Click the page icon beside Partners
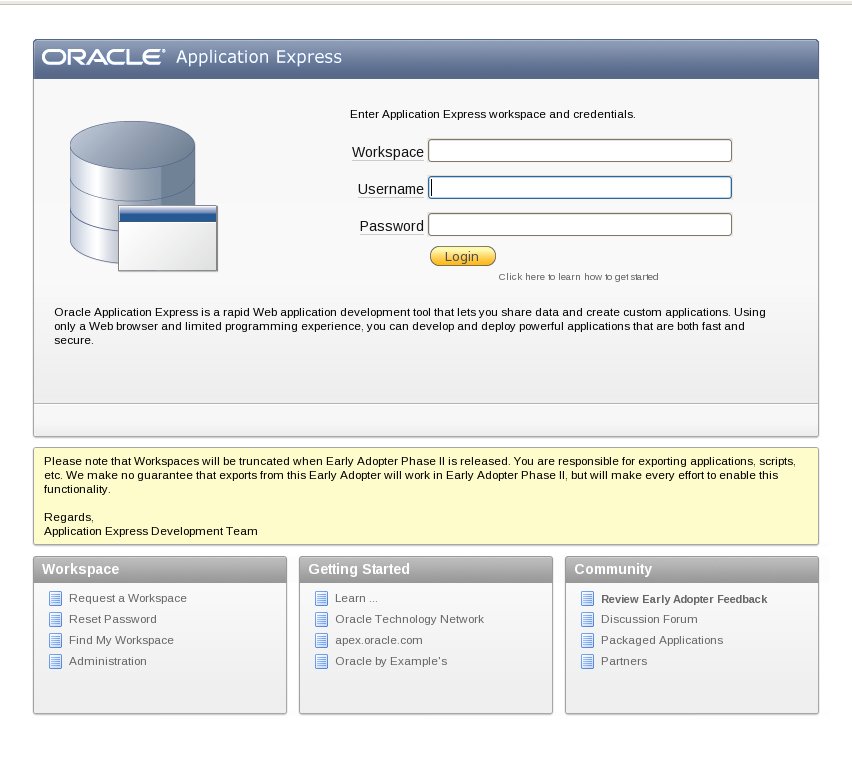The height and width of the screenshot is (758, 852). [587, 661]
